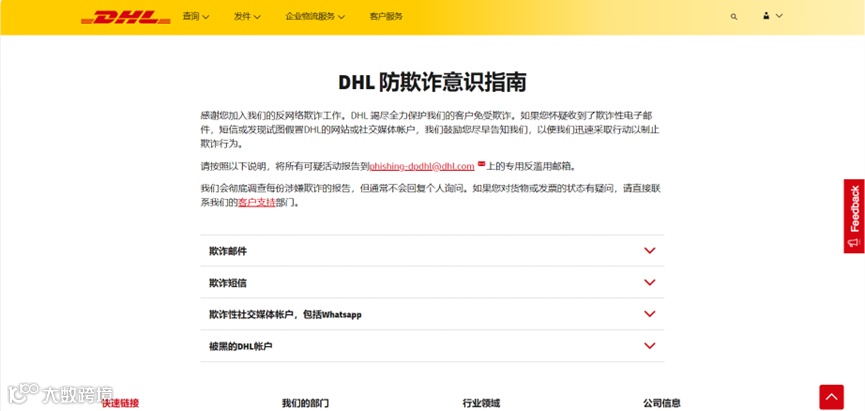Open the user account icon menu

[766, 16]
